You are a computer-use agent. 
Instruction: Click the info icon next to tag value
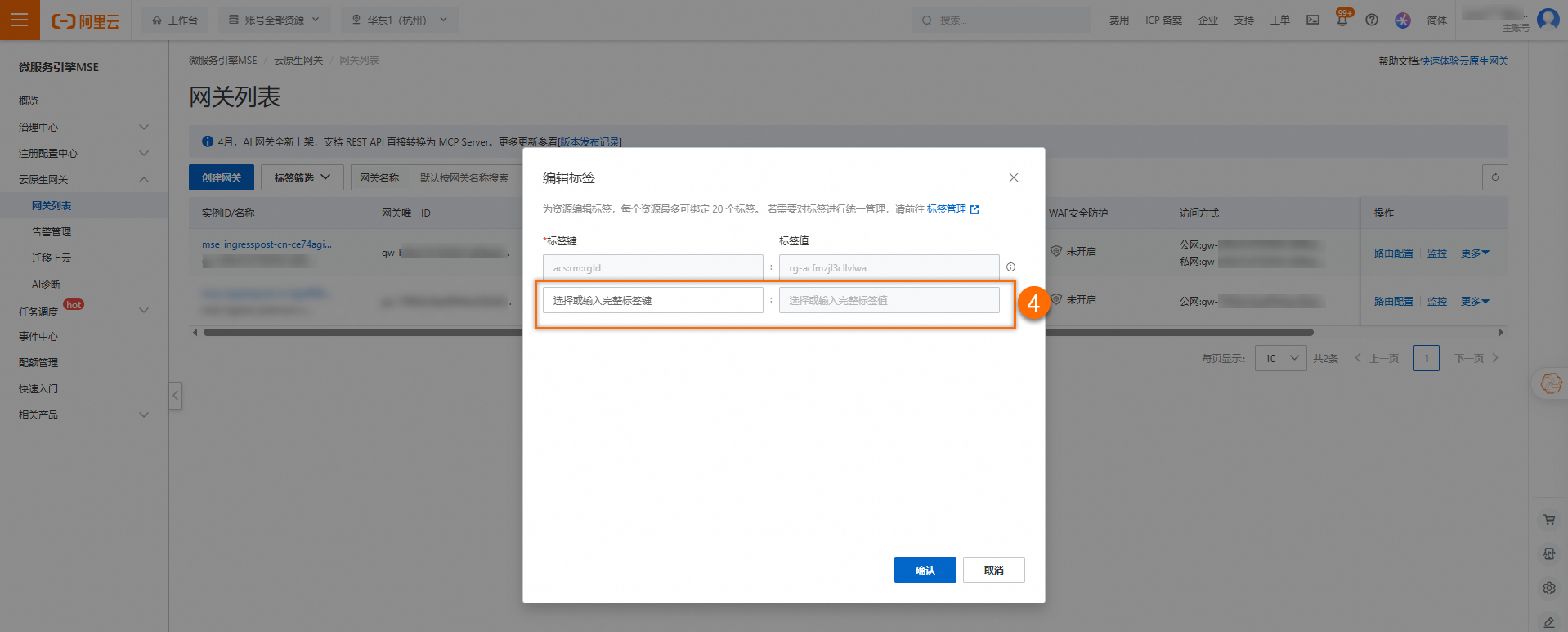(x=1011, y=267)
